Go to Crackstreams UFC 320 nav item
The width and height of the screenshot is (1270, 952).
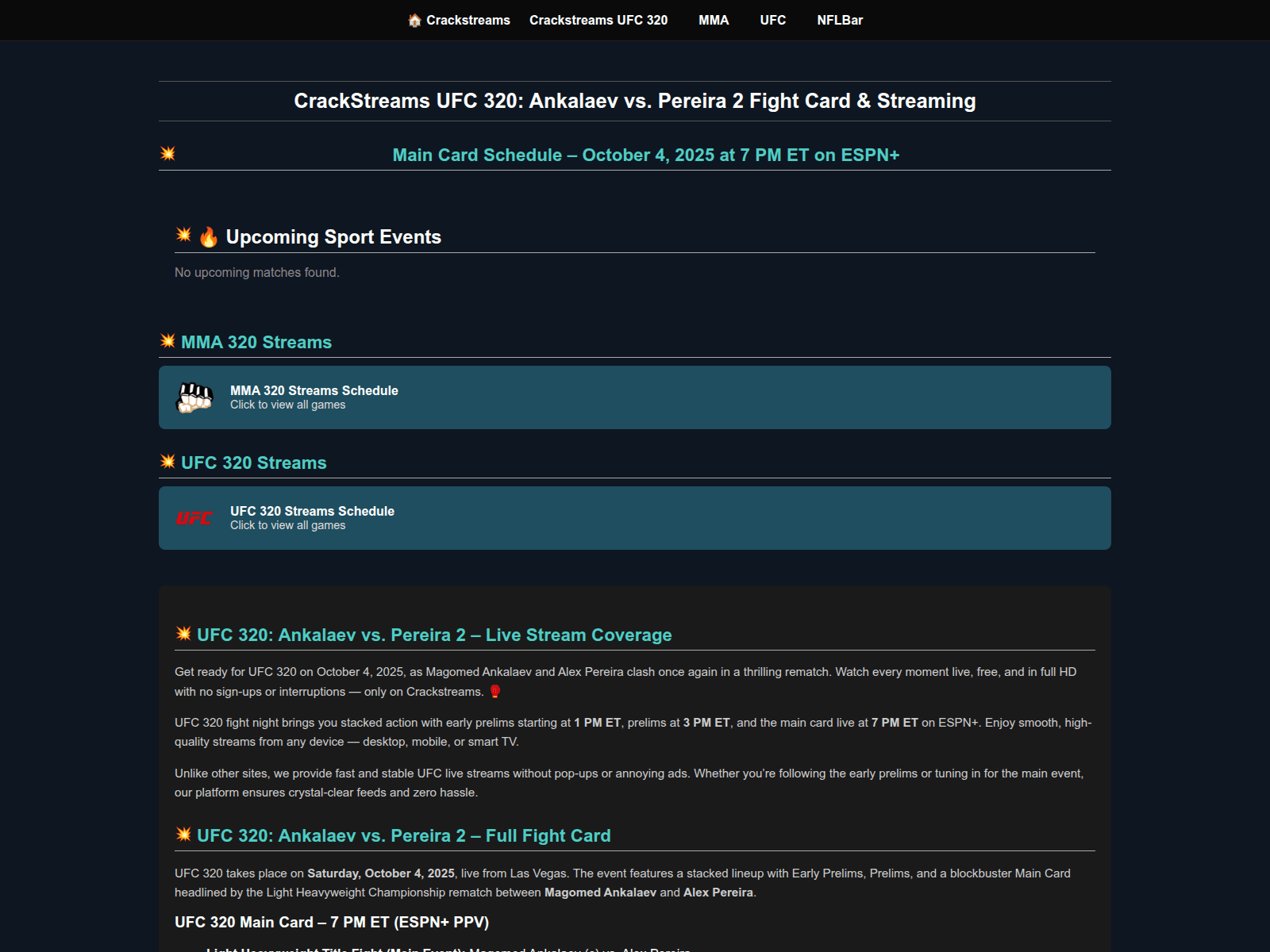pos(598,20)
